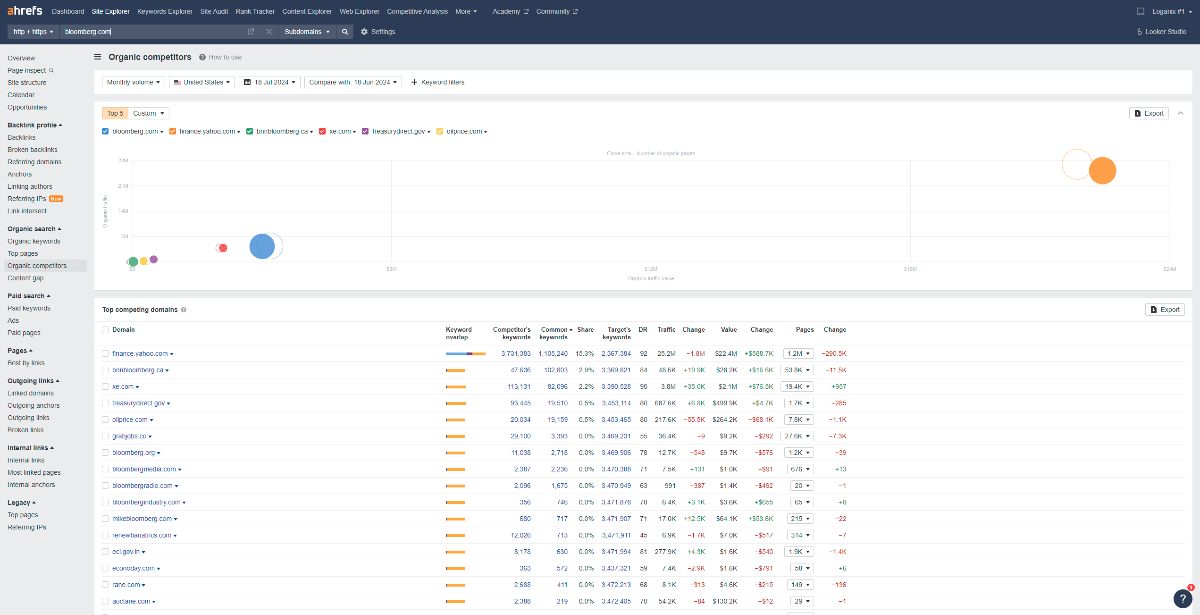Open URL in new tab icon

coord(251,31)
